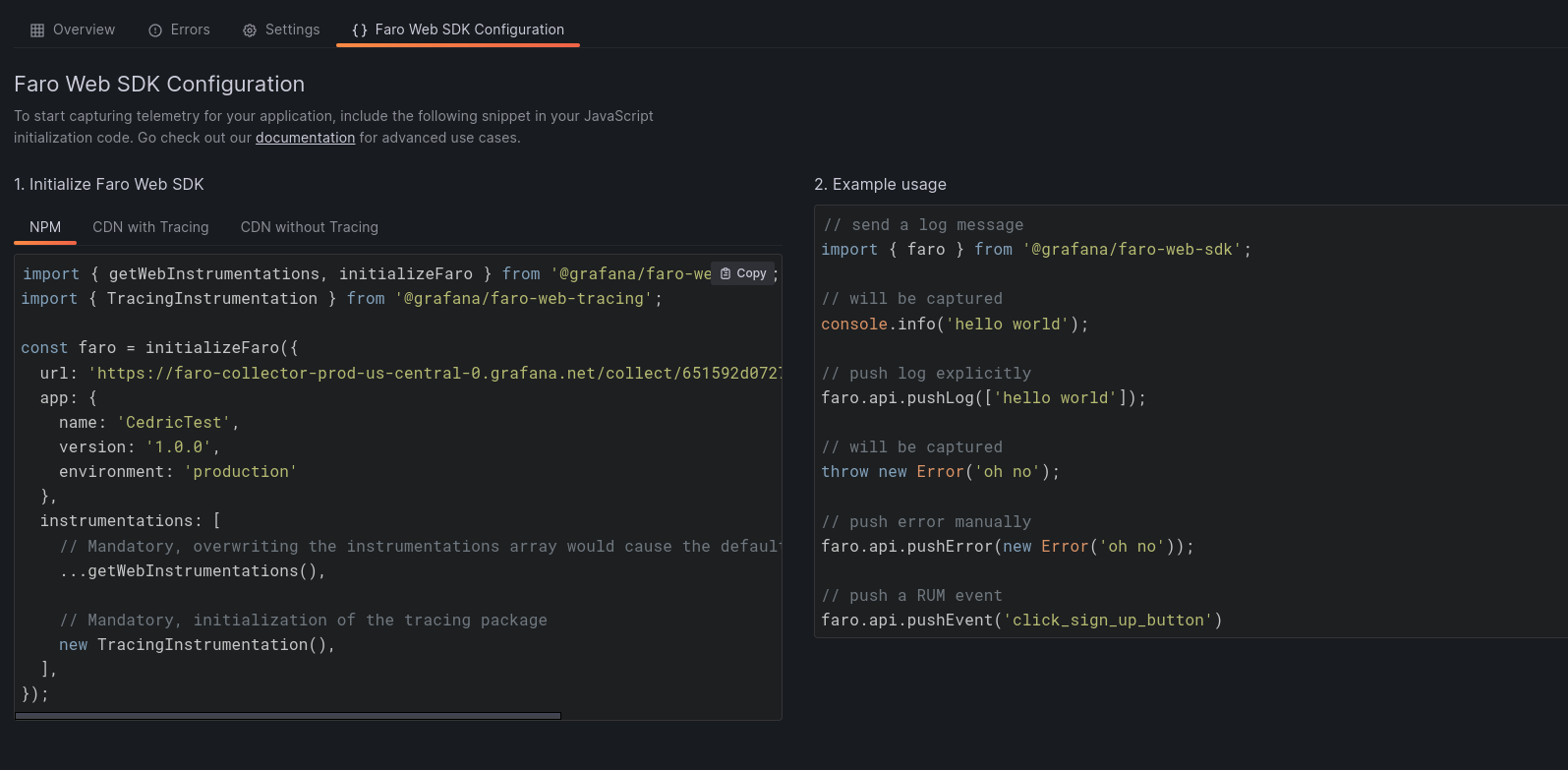The width and height of the screenshot is (1568, 770).
Task: Click the example 'import { faro }' line
Action: (1036, 250)
